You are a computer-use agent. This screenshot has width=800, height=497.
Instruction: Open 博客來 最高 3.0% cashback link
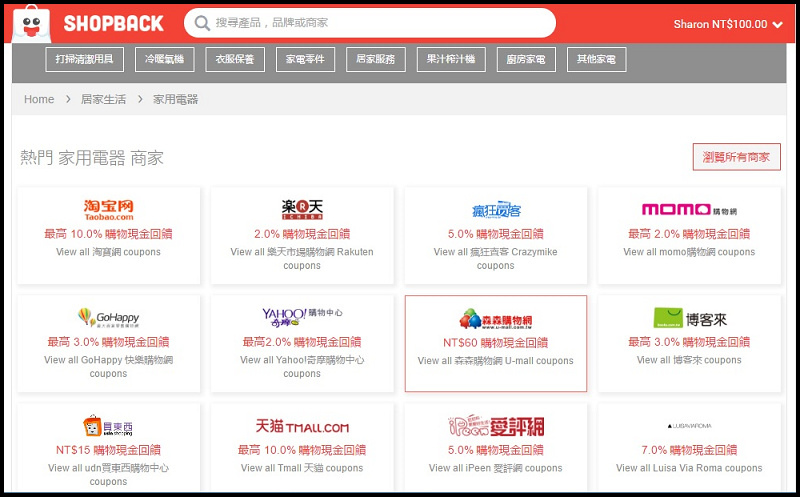tap(689, 342)
